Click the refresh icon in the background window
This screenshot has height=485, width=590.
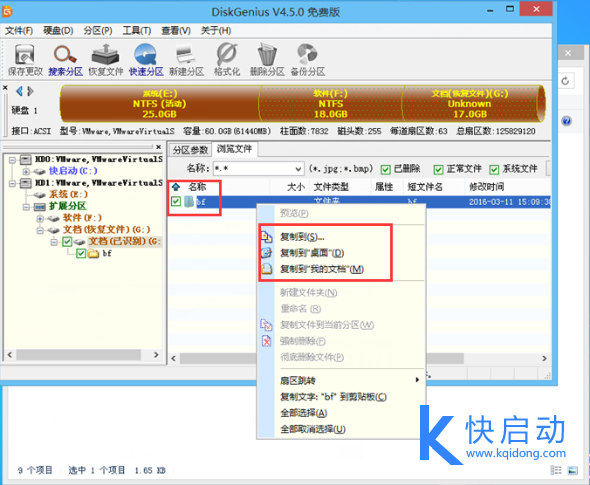pyautogui.click(x=565, y=81)
